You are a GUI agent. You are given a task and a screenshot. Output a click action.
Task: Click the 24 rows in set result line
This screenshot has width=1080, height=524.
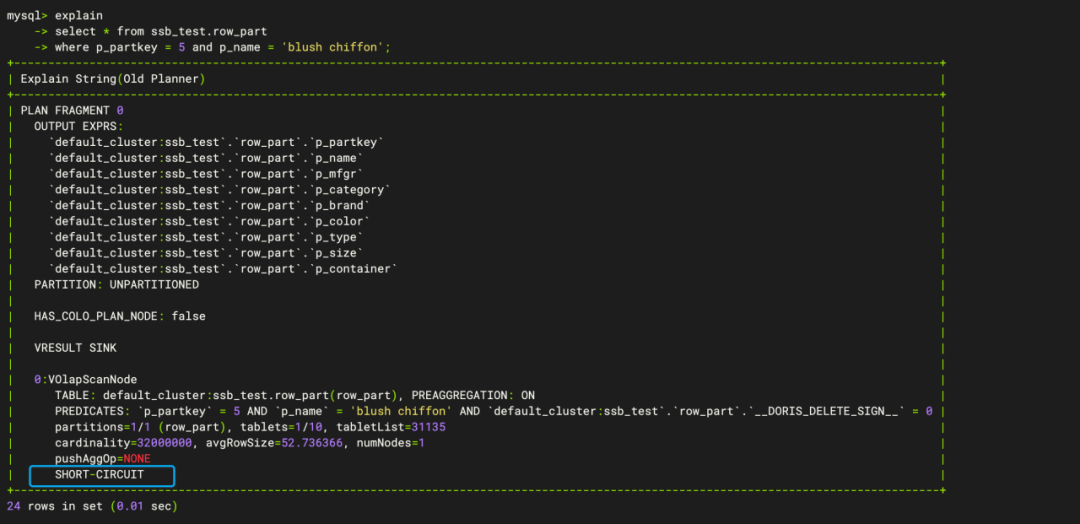pos(92,507)
